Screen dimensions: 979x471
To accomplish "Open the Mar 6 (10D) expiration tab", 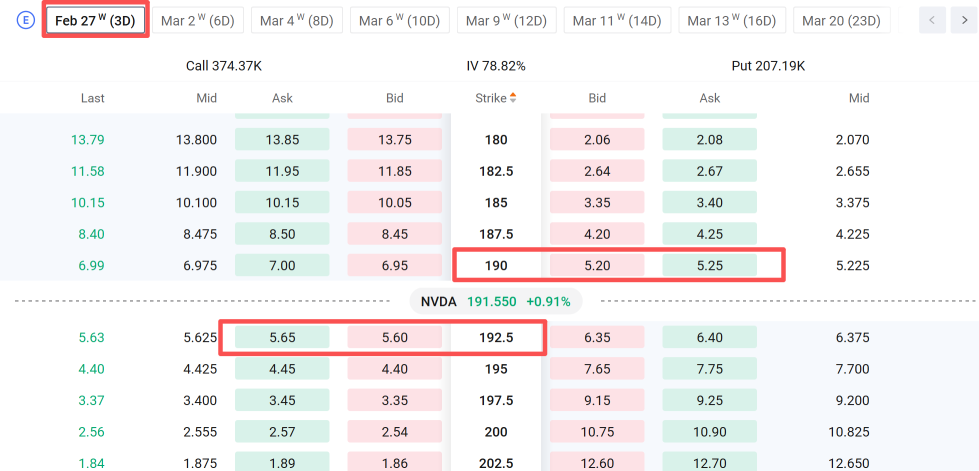I will (400, 21).
